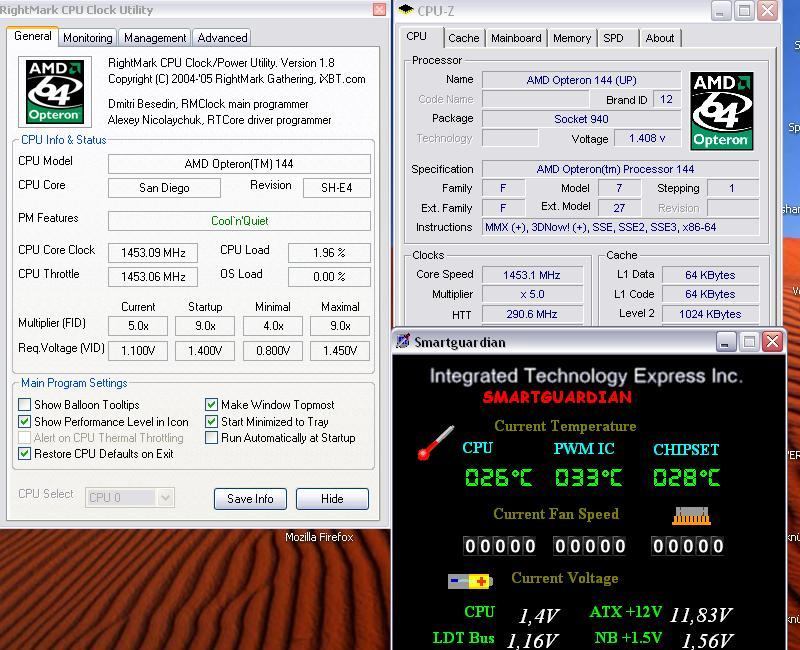Open the Management tab

click(x=155, y=38)
